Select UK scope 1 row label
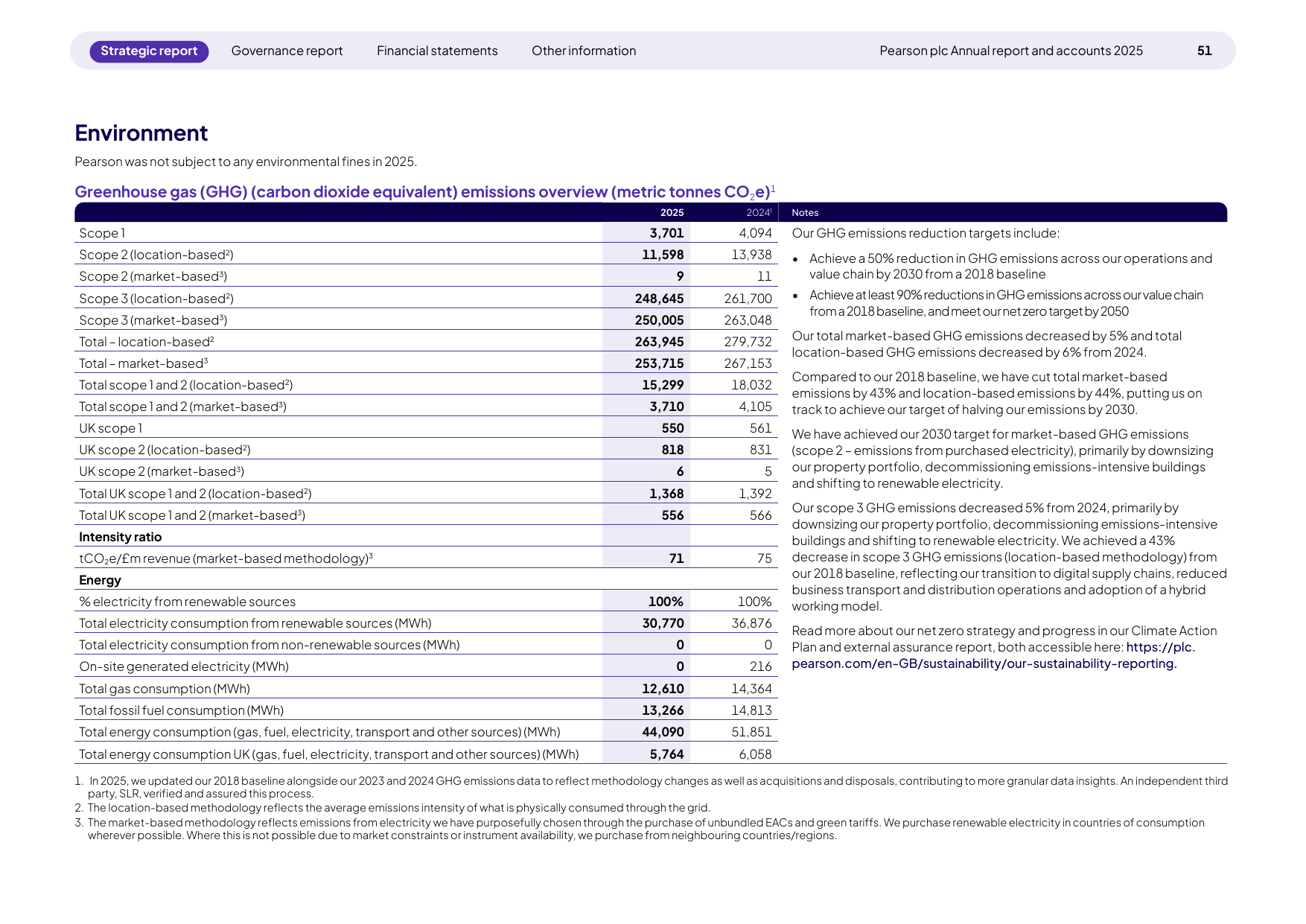1306x924 pixels. click(111, 428)
